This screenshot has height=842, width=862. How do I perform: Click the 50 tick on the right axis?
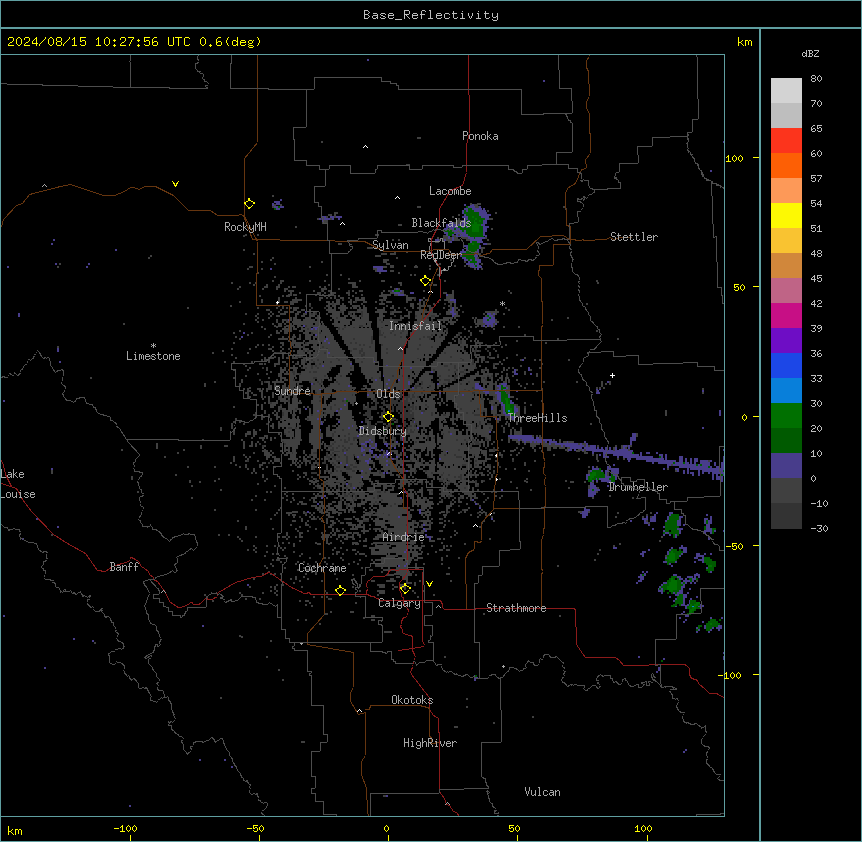(739, 287)
